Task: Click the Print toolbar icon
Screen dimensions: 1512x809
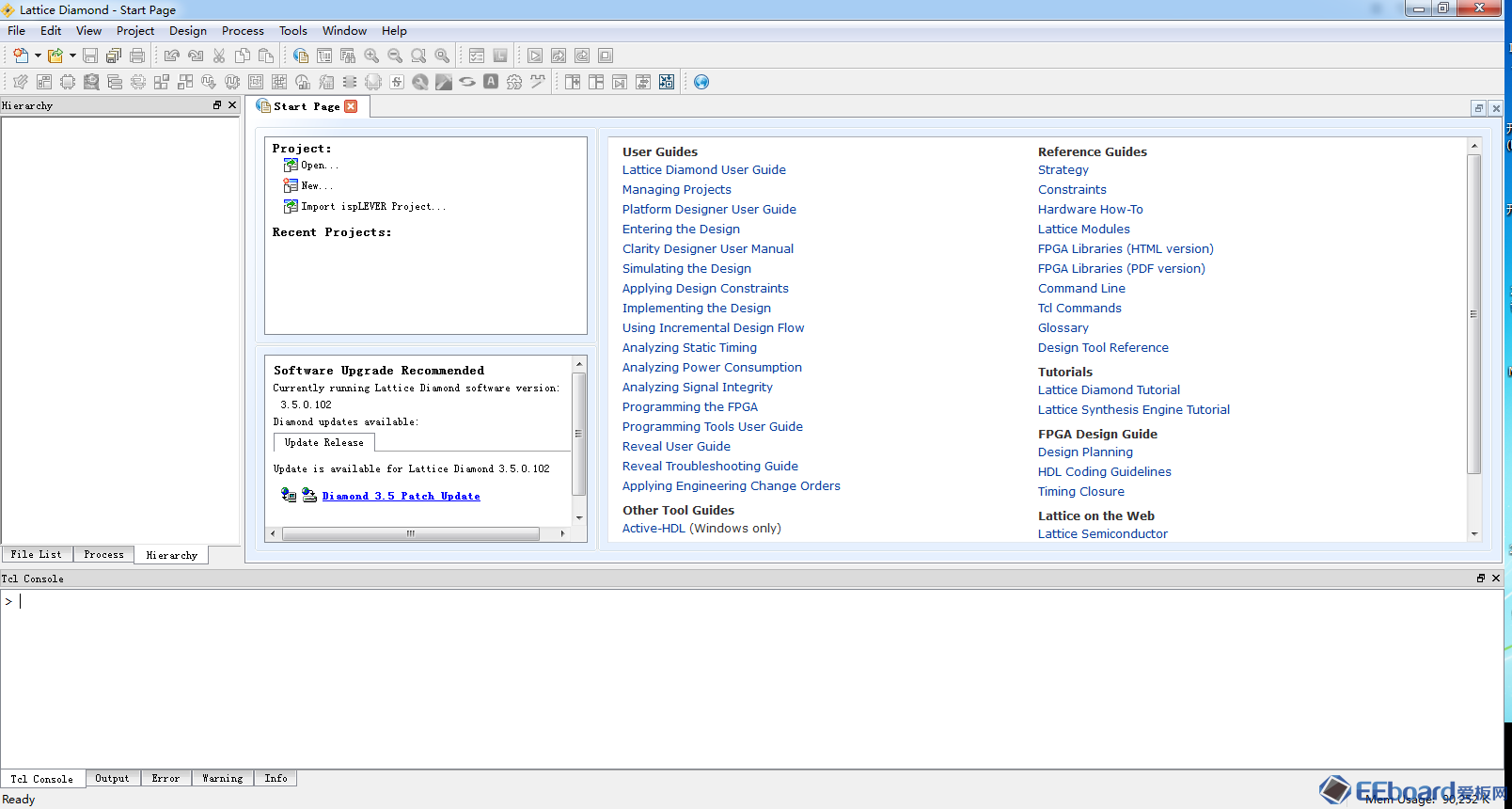Action: [x=137, y=56]
